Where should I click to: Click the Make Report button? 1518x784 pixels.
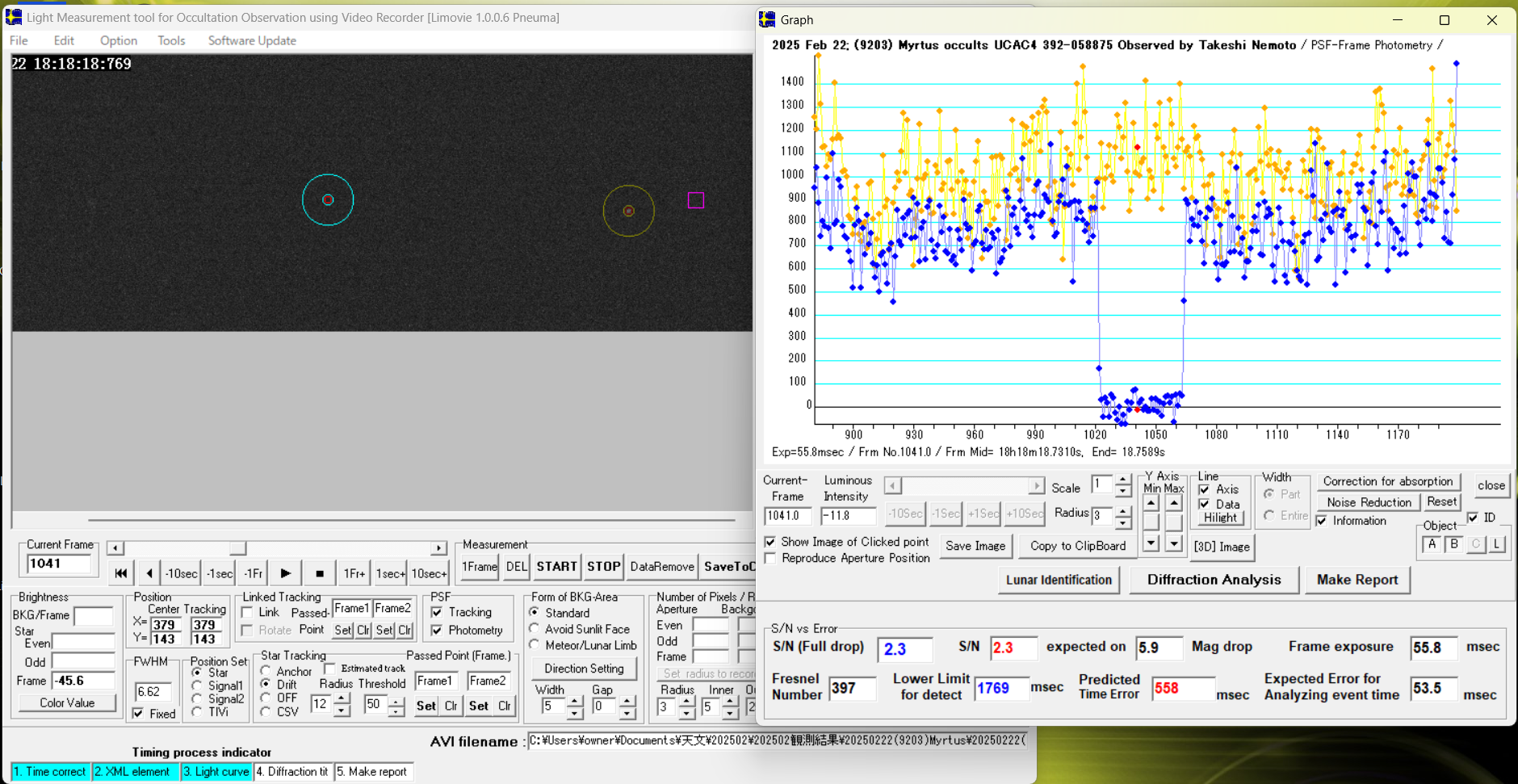1357,580
